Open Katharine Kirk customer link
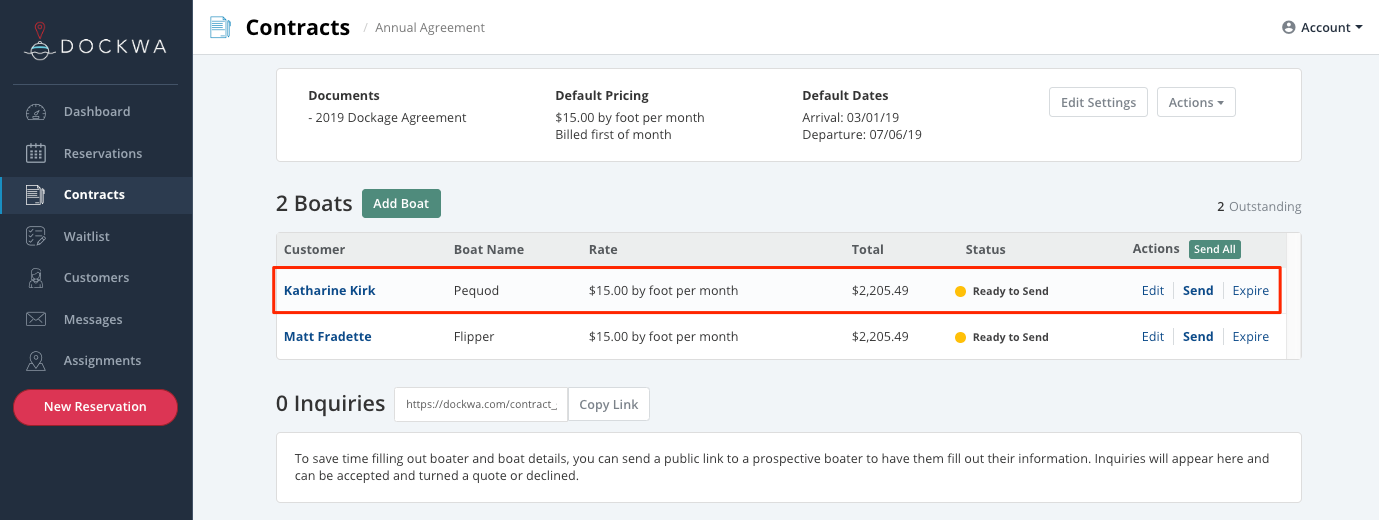The width and height of the screenshot is (1379, 520). (330, 291)
